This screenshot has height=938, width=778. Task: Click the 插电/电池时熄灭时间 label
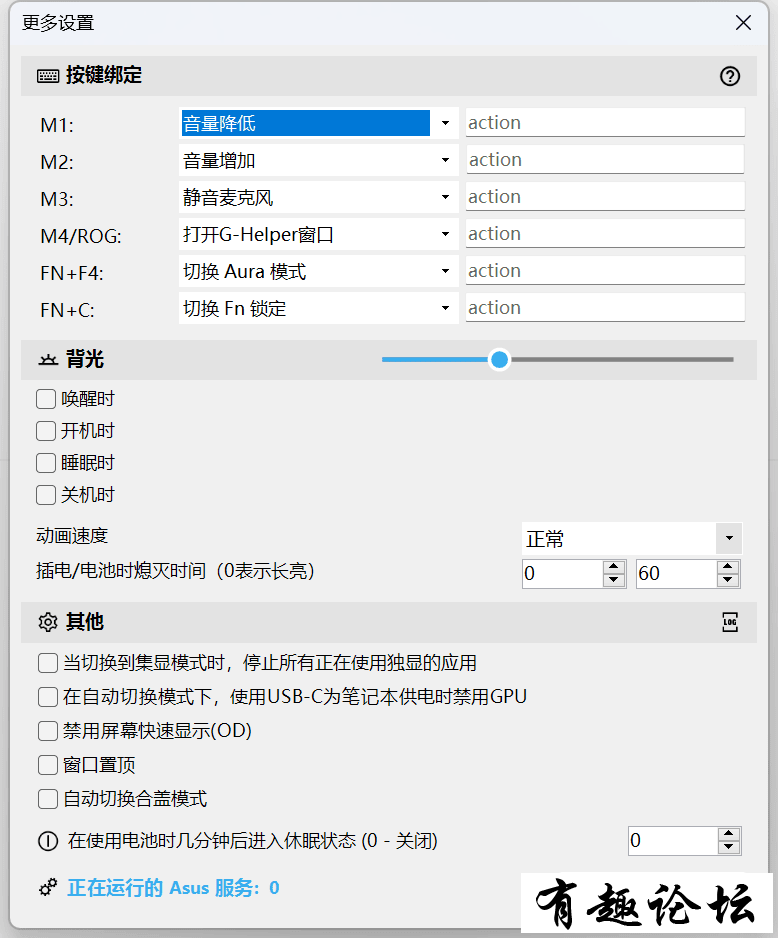click(x=175, y=571)
